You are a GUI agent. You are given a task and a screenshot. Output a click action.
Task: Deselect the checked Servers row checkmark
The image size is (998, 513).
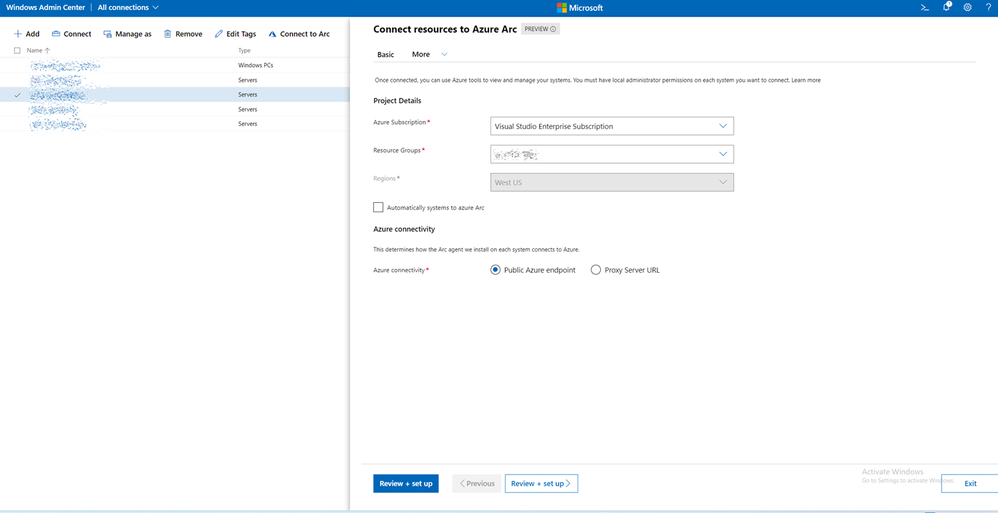[17, 95]
